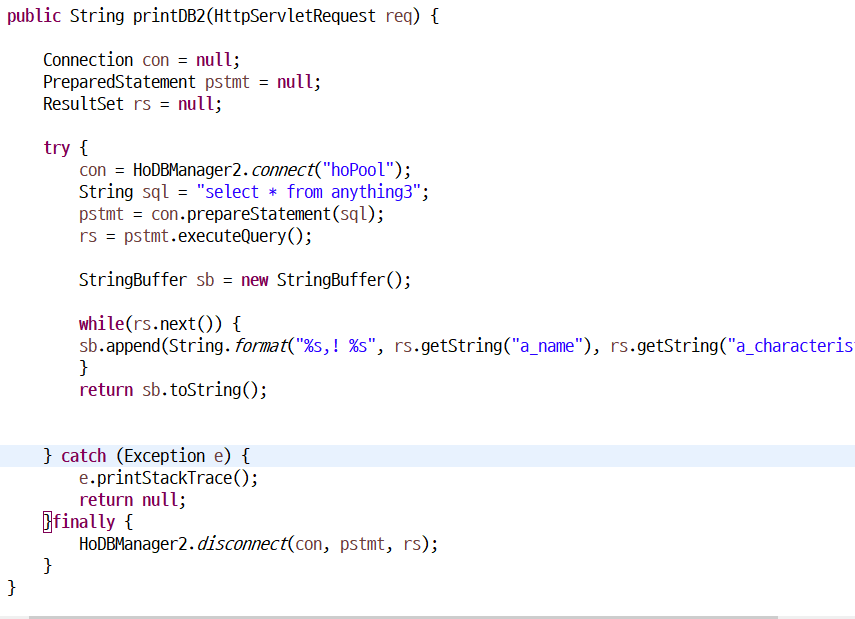Click the 'Connection con = null;' line

pos(141,60)
